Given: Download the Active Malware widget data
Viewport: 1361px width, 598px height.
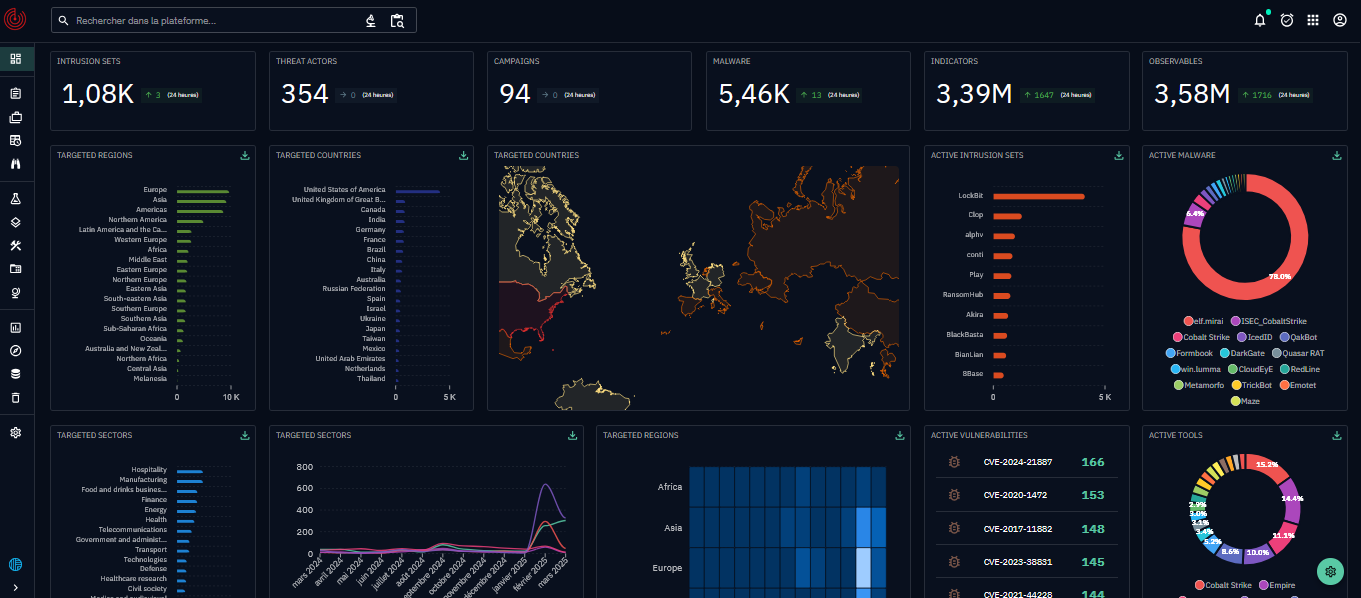Looking at the screenshot, I should [1337, 155].
